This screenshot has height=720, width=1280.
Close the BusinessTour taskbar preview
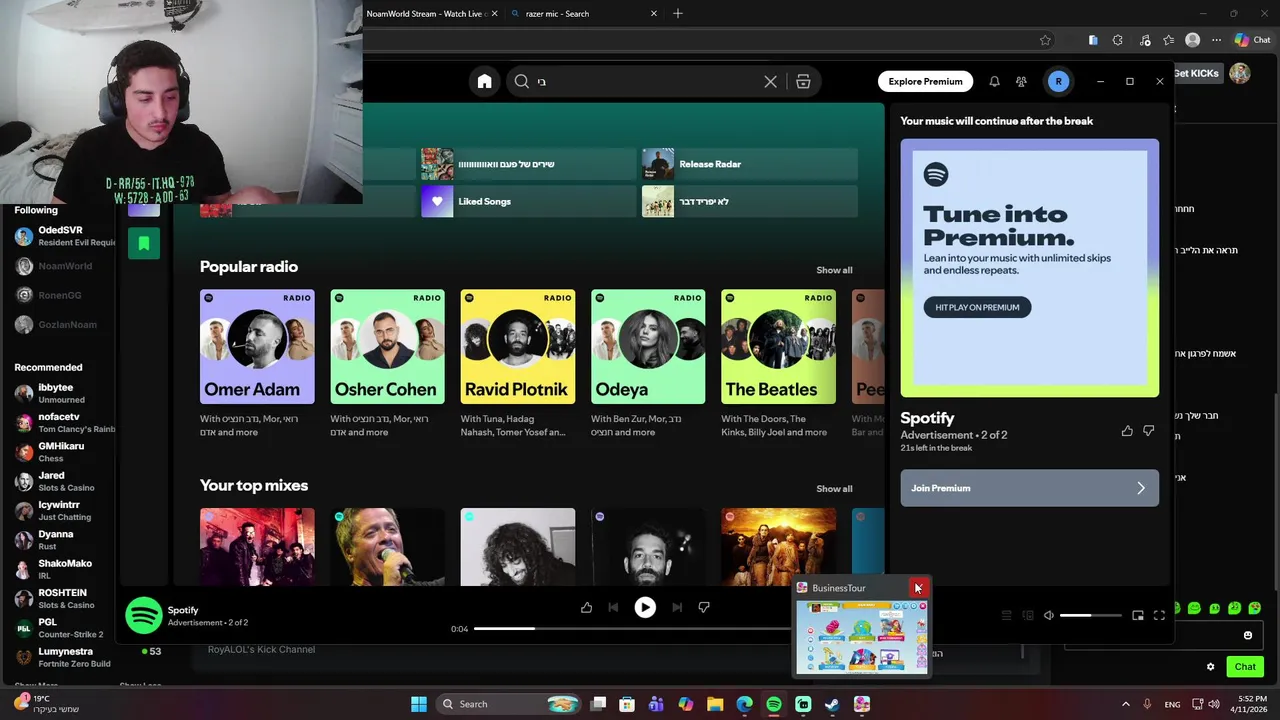click(x=918, y=588)
